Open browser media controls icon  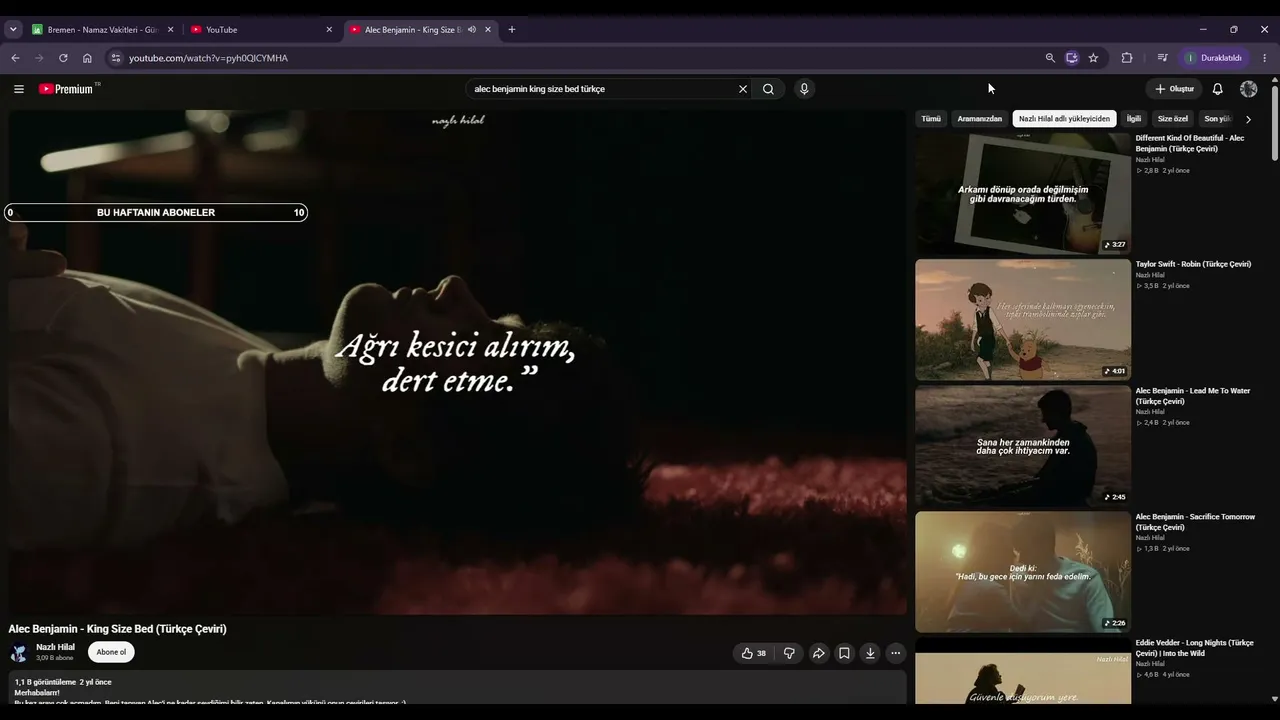(x=1162, y=58)
